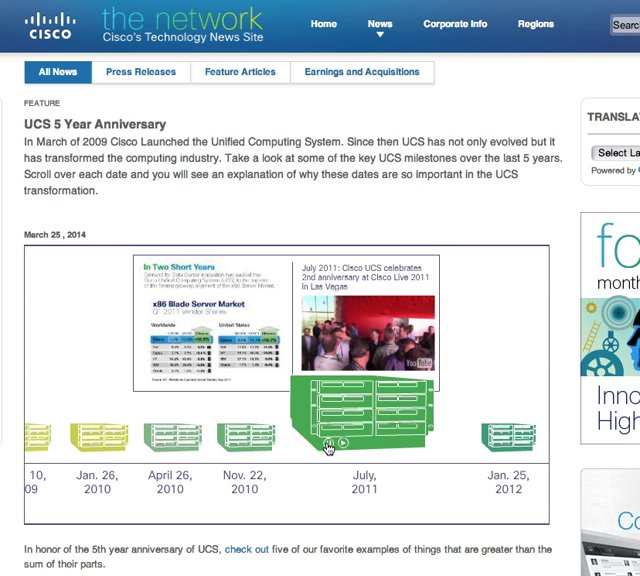Click the 'Jan. 25, 2012' date label

[x=509, y=482]
